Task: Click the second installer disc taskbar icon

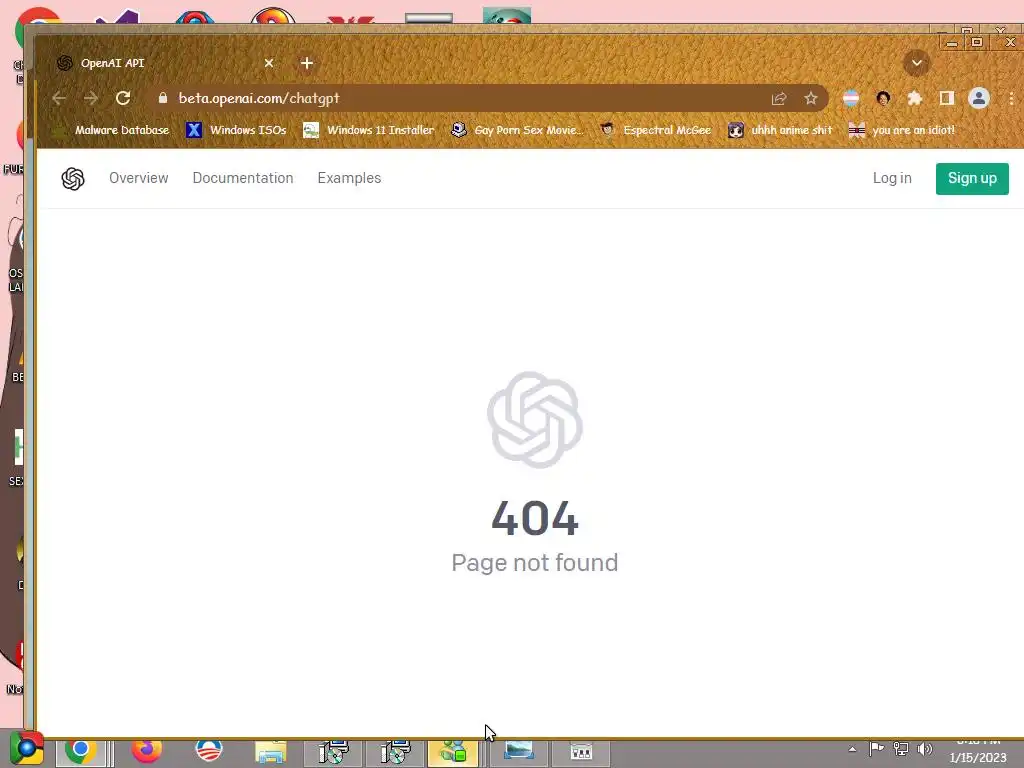Action: tap(395, 752)
